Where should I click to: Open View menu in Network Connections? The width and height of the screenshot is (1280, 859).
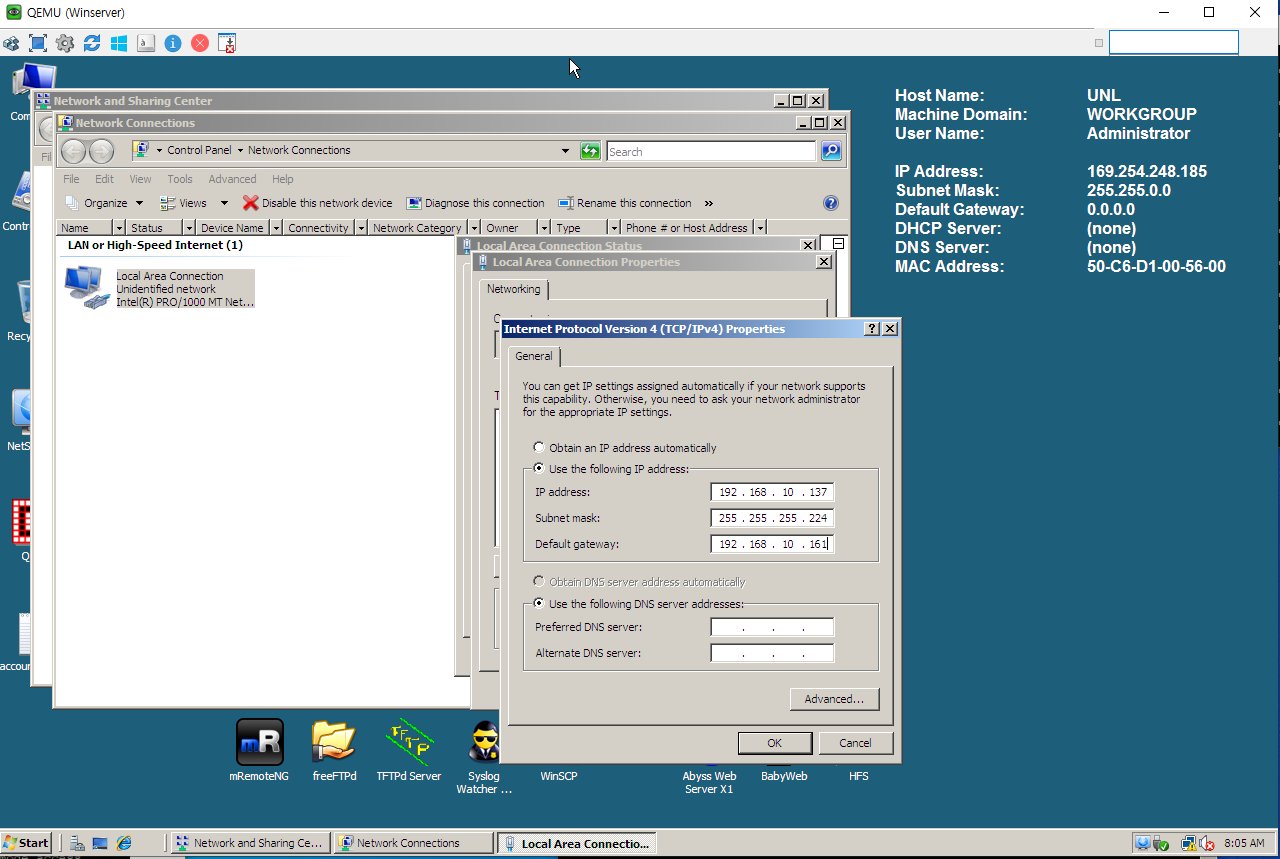tap(140, 179)
